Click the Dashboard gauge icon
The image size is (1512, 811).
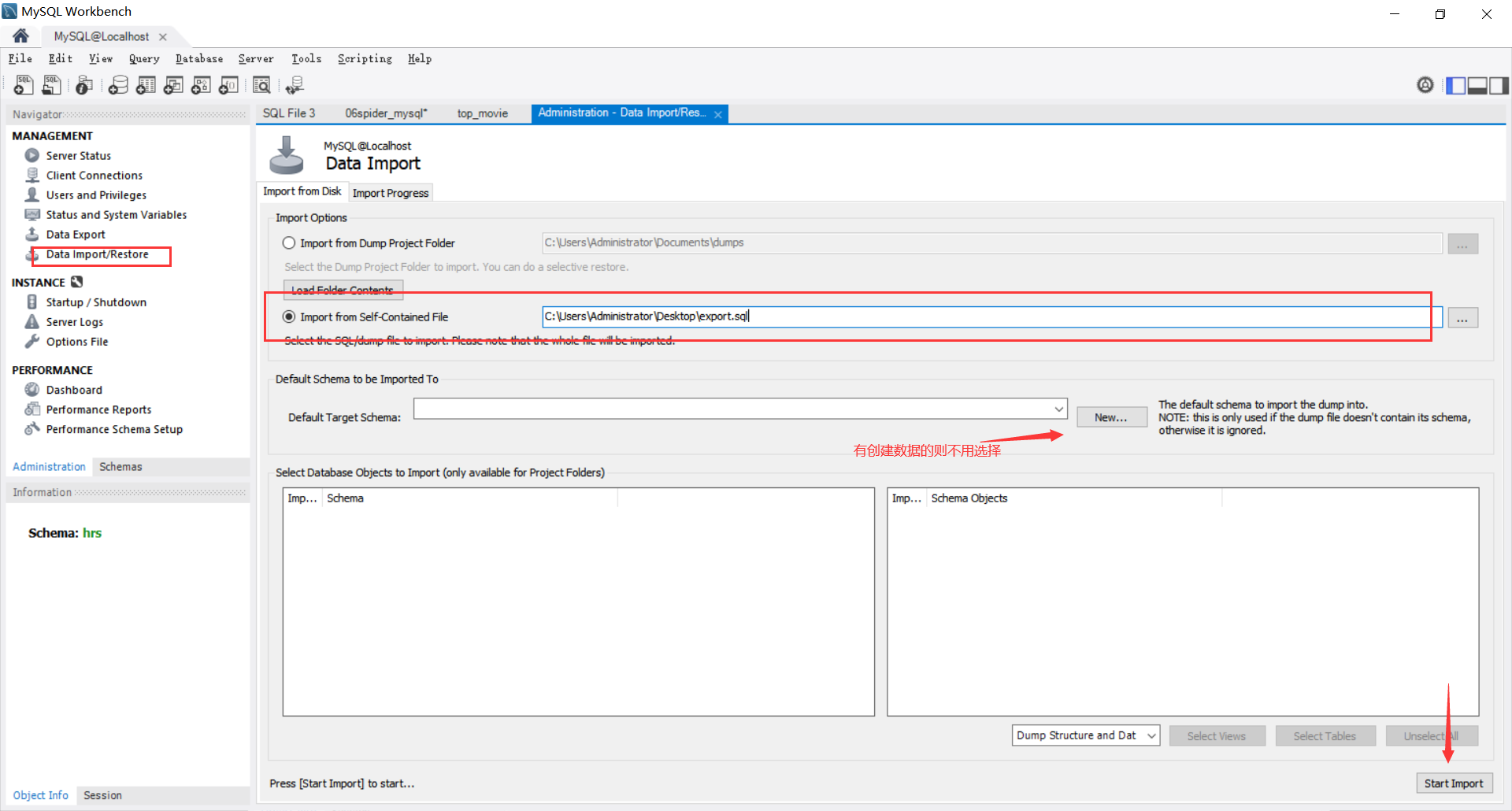pyautogui.click(x=32, y=389)
